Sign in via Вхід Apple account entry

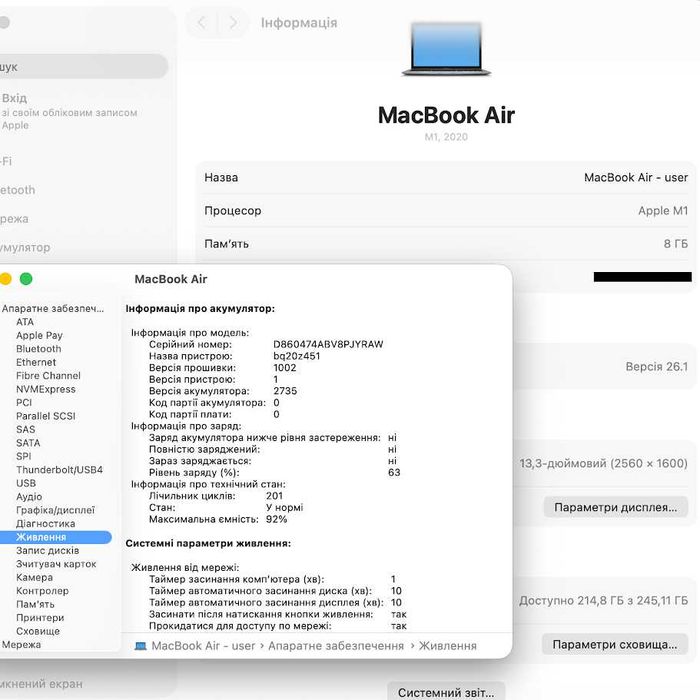tap(71, 111)
